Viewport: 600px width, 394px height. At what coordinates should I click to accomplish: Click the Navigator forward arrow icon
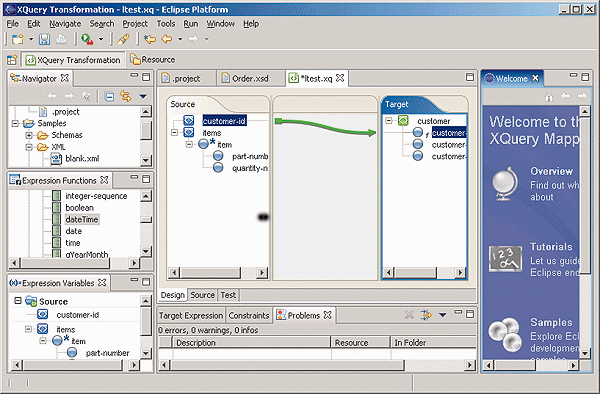[x=68, y=96]
